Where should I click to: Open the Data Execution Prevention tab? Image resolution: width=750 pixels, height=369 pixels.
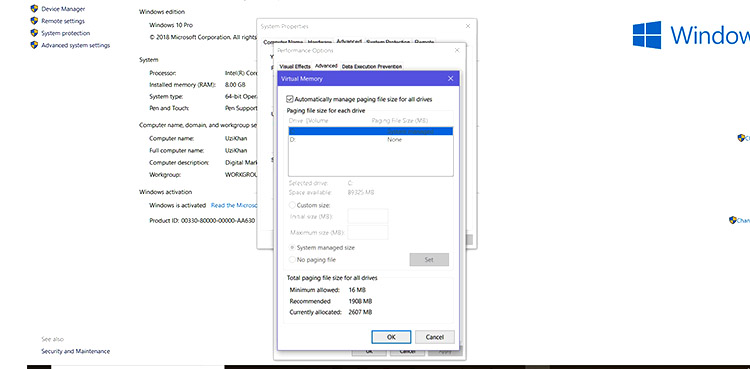tap(372, 67)
